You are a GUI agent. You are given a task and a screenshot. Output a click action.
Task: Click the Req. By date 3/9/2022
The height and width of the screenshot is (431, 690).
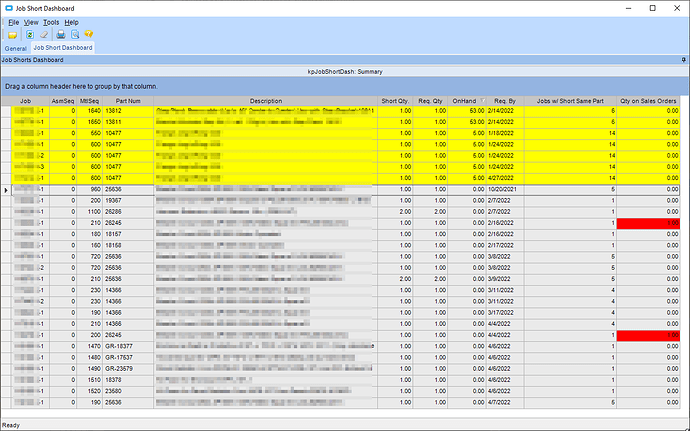[x=505, y=279]
